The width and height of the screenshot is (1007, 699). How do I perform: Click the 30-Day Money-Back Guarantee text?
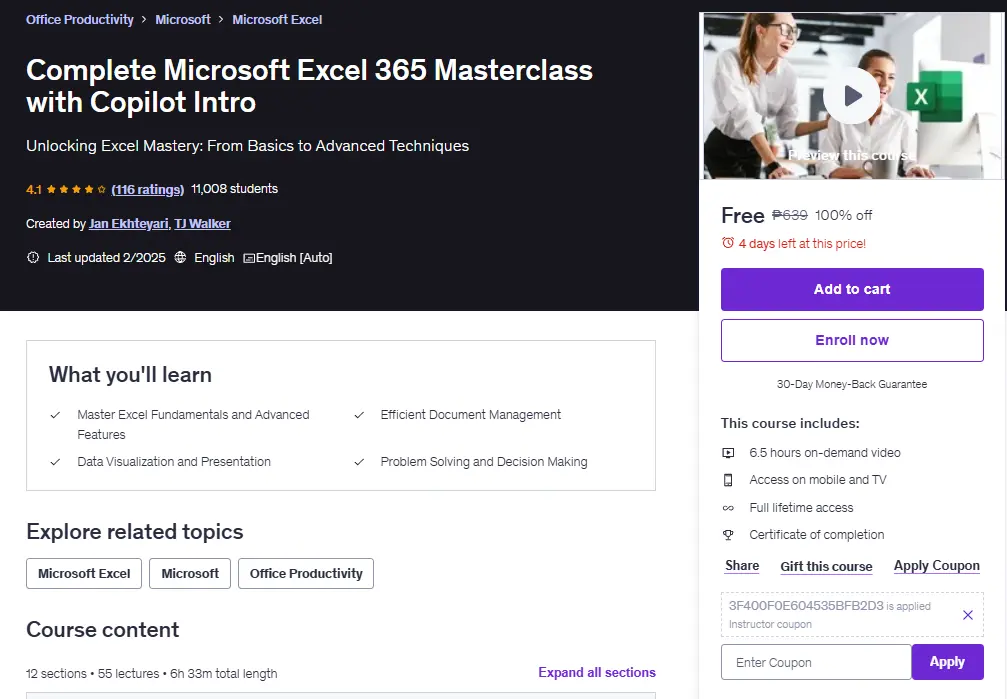[x=852, y=384]
